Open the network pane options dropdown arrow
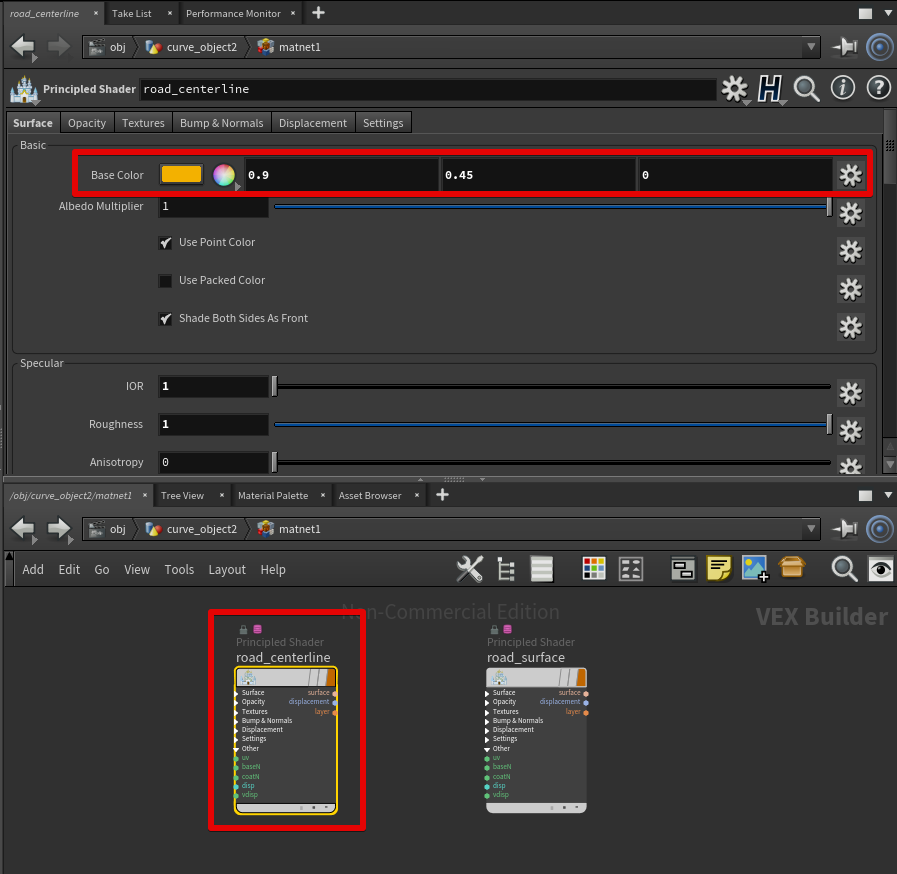897x874 pixels. tap(888, 495)
